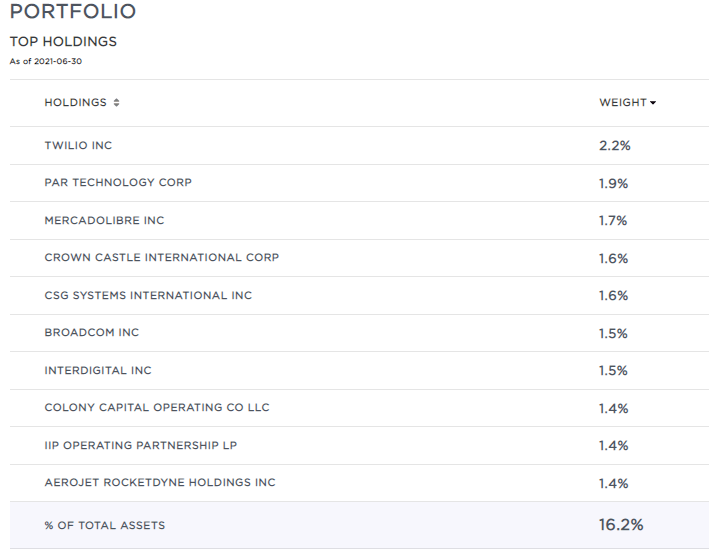Sort by the Holdings sort arrows icon

coord(116,103)
